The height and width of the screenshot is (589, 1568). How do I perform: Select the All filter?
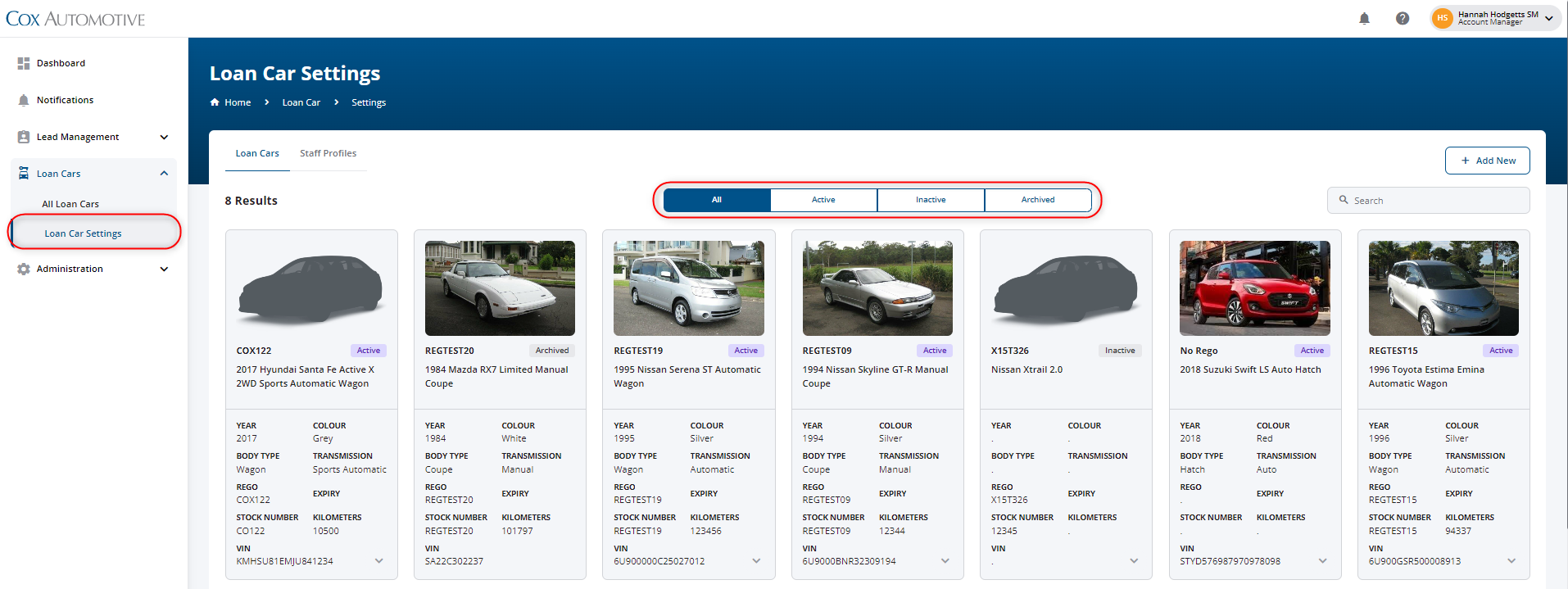click(717, 200)
